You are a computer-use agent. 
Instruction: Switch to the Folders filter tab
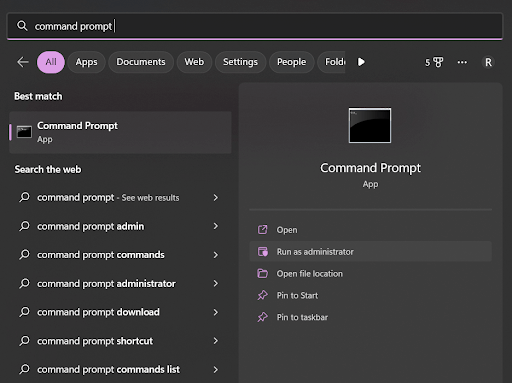click(x=331, y=62)
